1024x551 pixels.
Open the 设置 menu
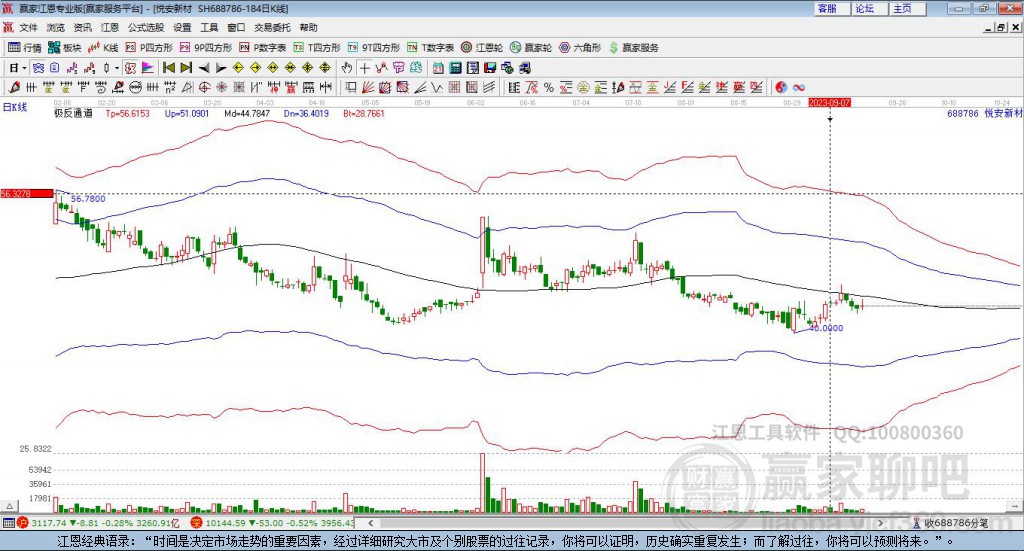[182, 27]
